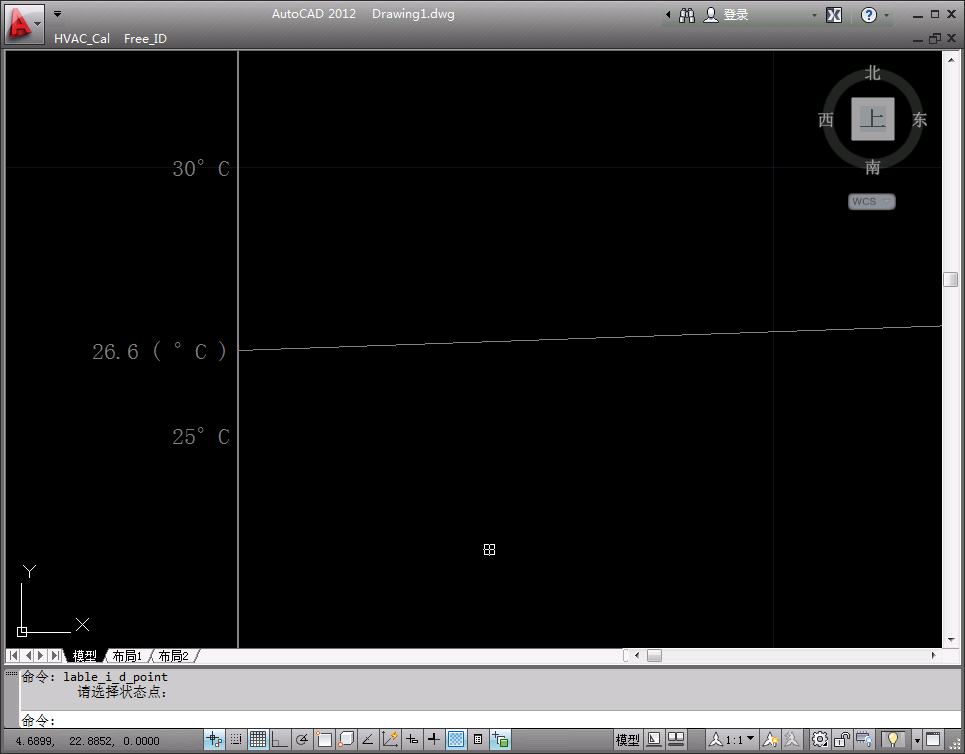Viewport: 965px width, 754px height.
Task: Rotate view to 北 on ViewCube
Action: click(x=873, y=73)
